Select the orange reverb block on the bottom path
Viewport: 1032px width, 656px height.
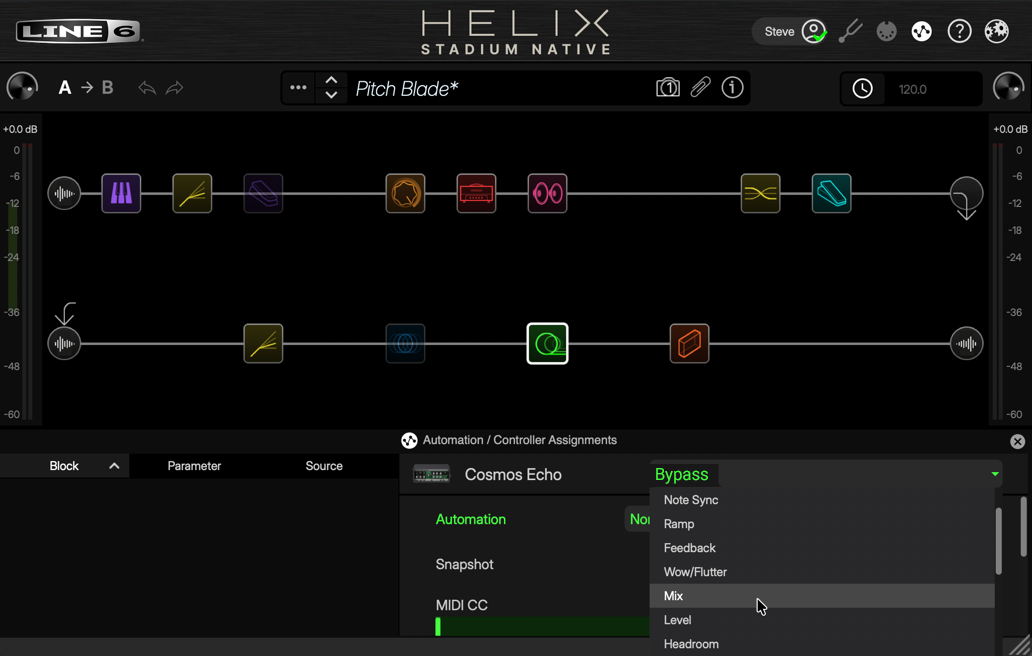coord(690,343)
